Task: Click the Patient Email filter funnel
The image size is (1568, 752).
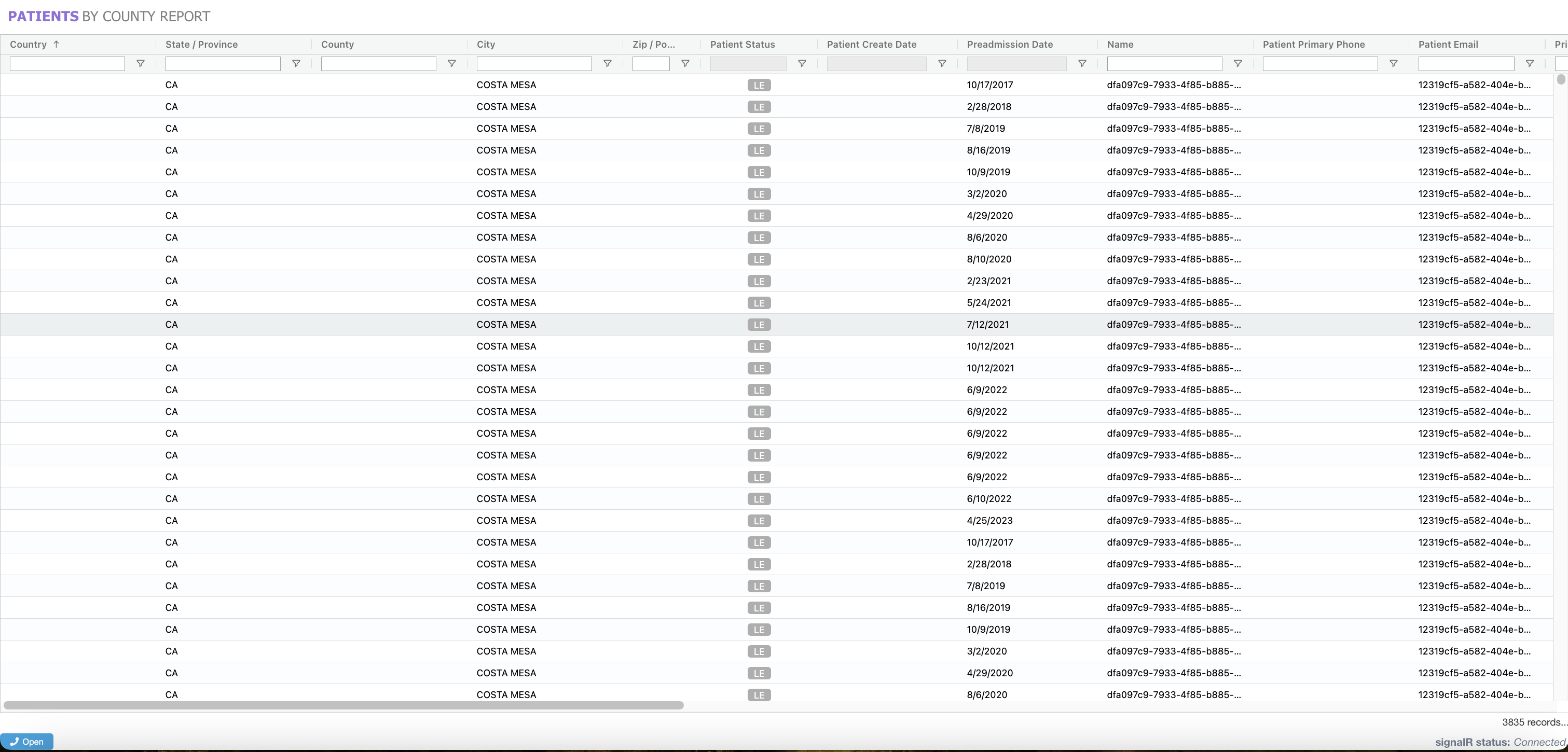Action: pos(1529,63)
